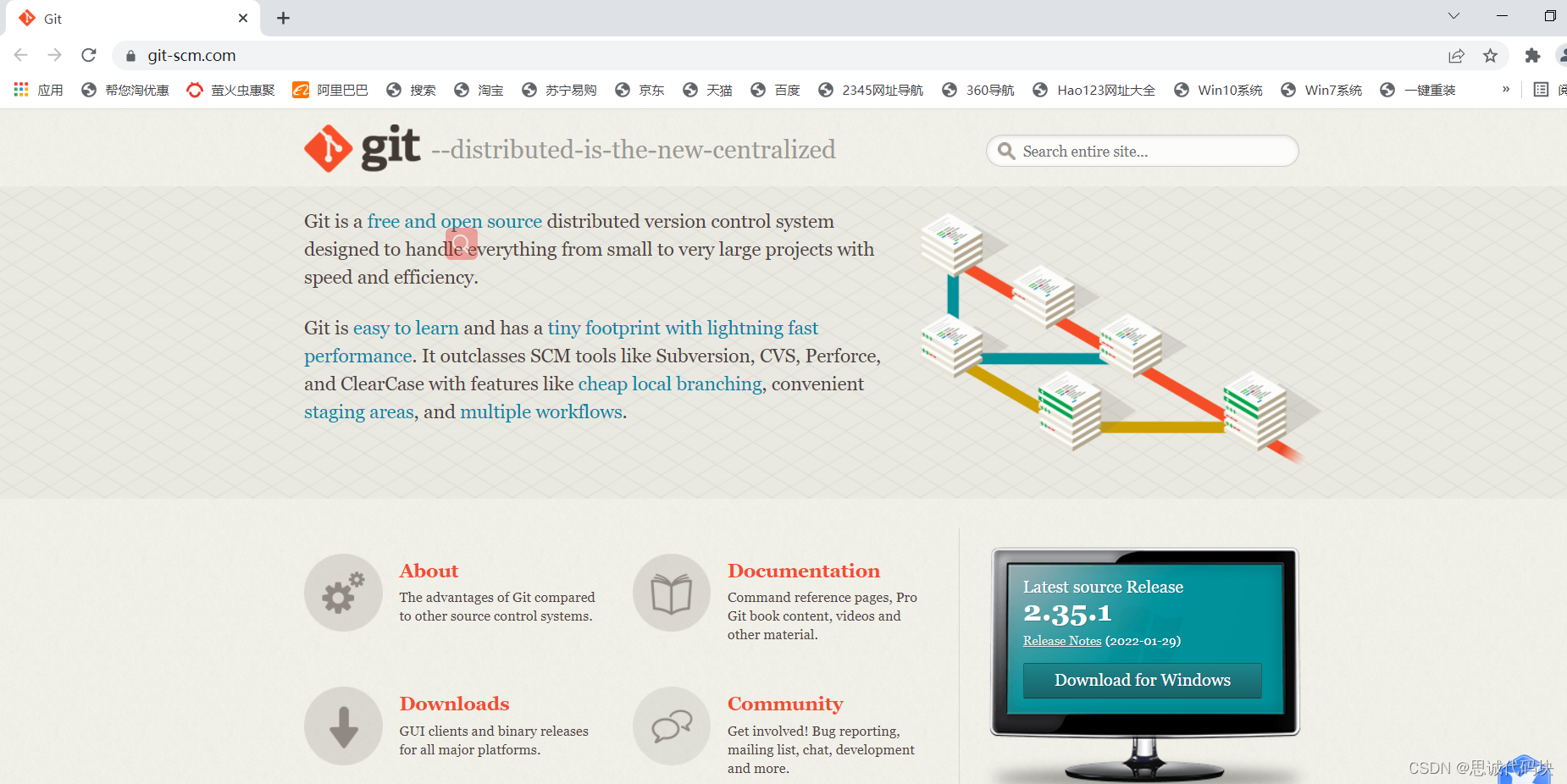The height and width of the screenshot is (784, 1567).
Task: Follow the 'free and open source' link
Action: [455, 221]
